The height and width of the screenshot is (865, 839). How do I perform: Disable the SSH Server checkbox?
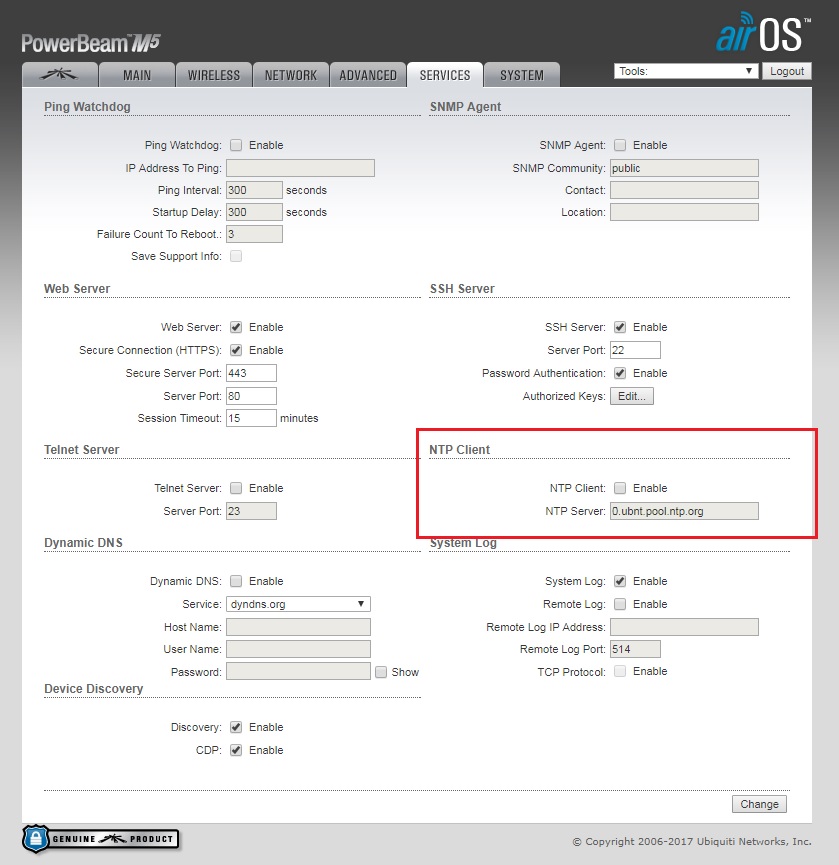[x=620, y=327]
